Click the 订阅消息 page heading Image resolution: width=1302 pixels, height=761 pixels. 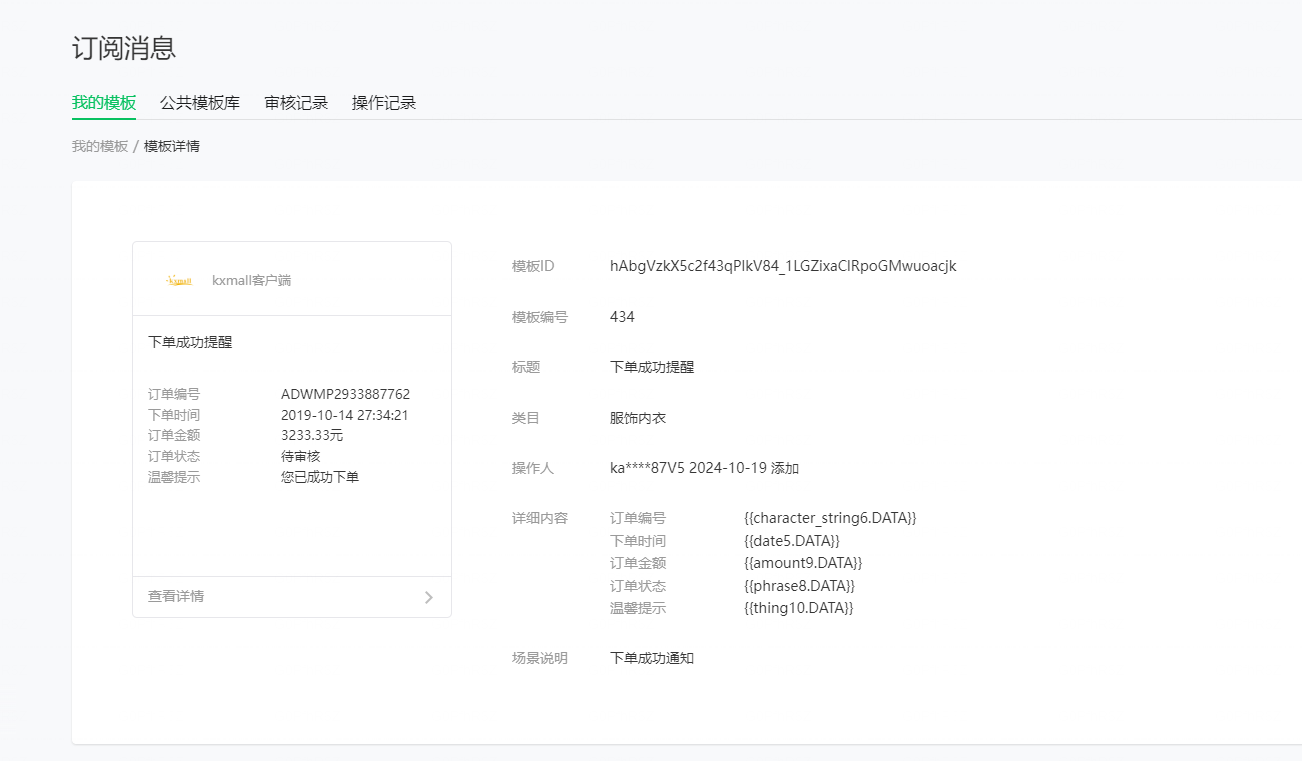click(x=124, y=48)
